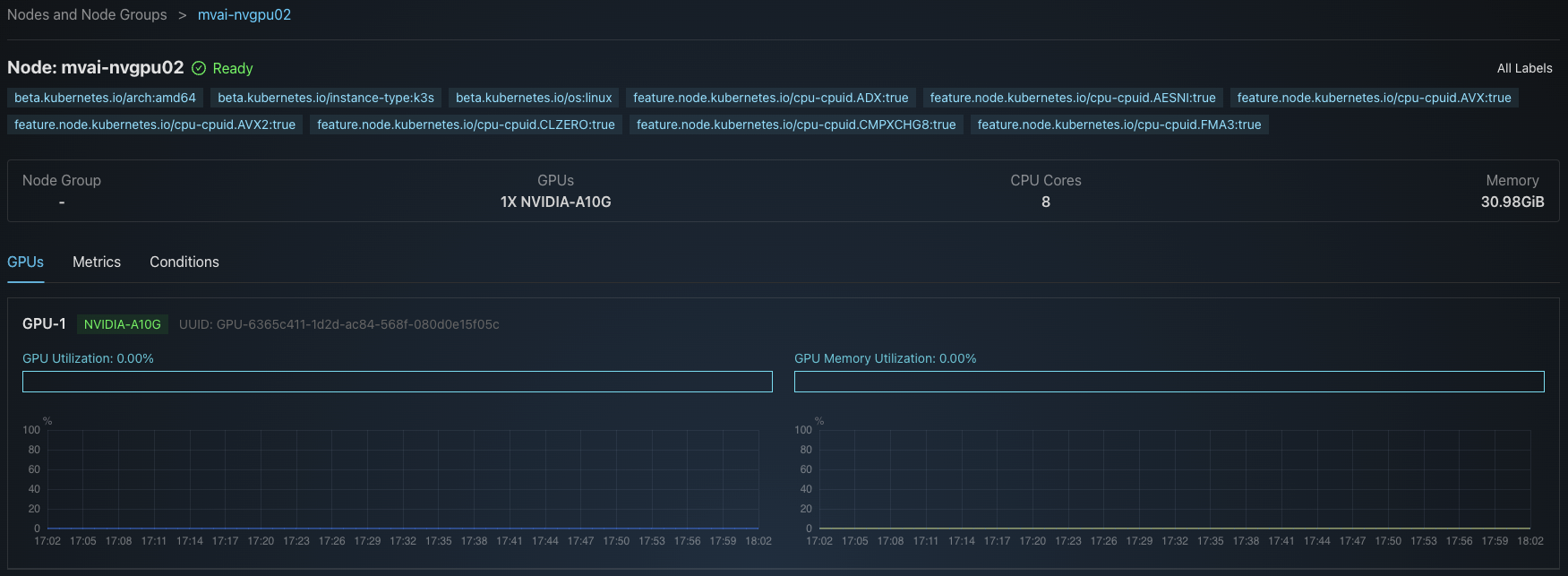The image size is (1568, 576).
Task: Select the os:linux label chip
Action: click(534, 98)
